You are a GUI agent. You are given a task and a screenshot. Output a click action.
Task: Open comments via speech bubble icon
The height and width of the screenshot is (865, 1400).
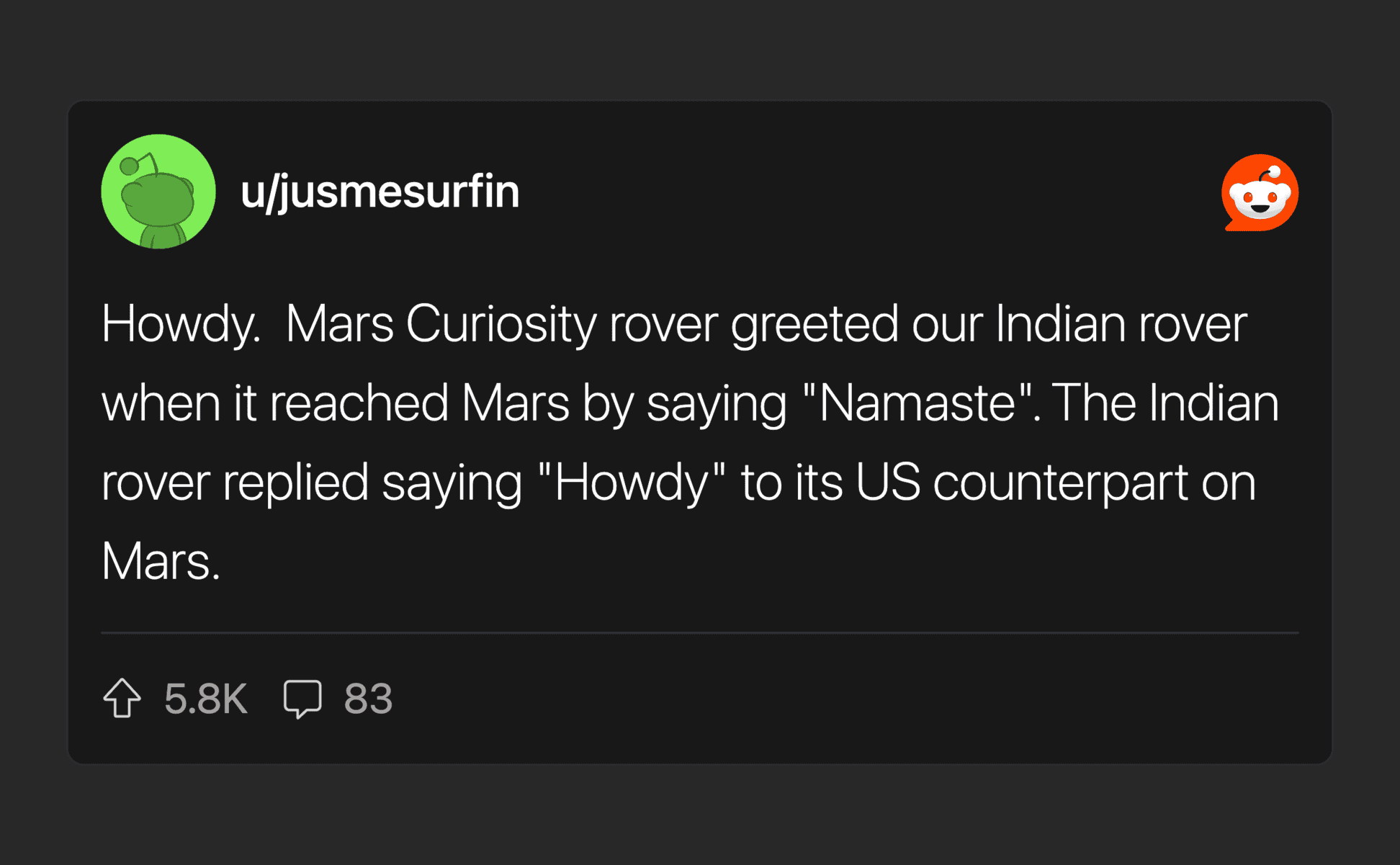pos(302,698)
